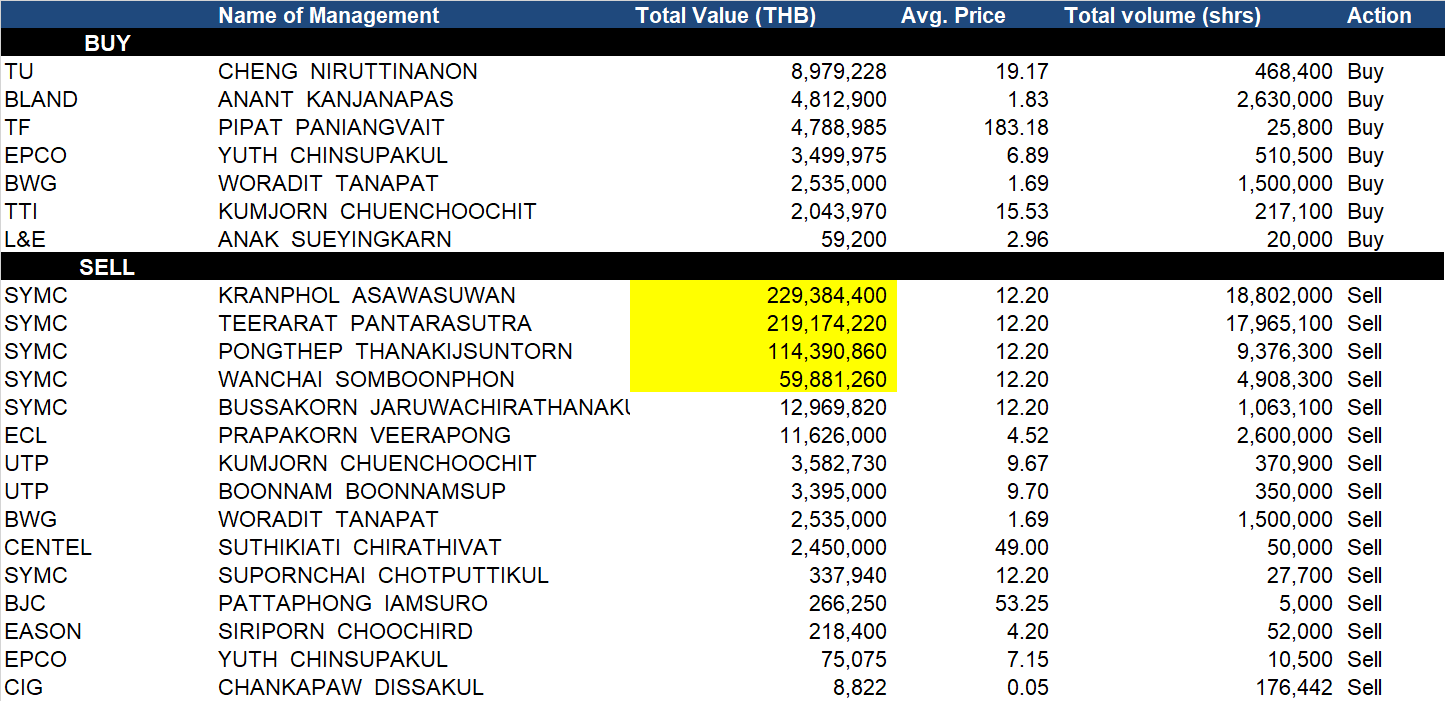The height and width of the screenshot is (701, 1445).
Task: Select the average price 7.15
Action: click(x=1028, y=659)
